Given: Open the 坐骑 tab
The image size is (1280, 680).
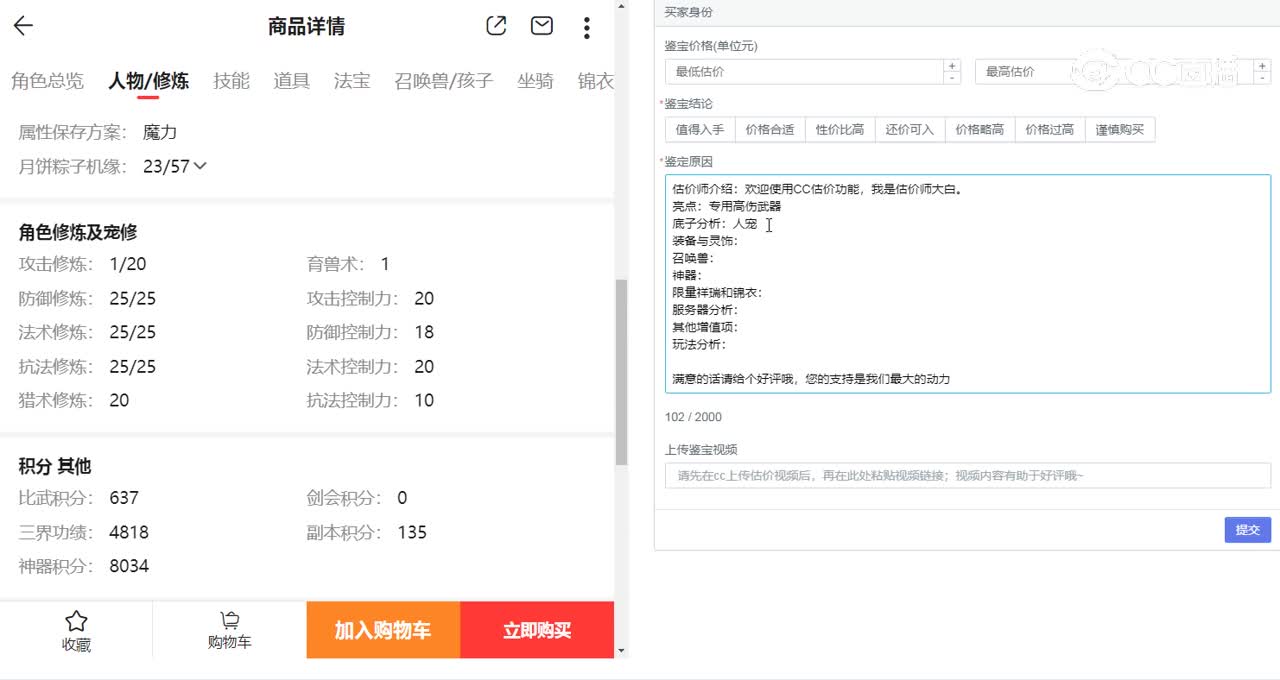Looking at the screenshot, I should pos(536,81).
